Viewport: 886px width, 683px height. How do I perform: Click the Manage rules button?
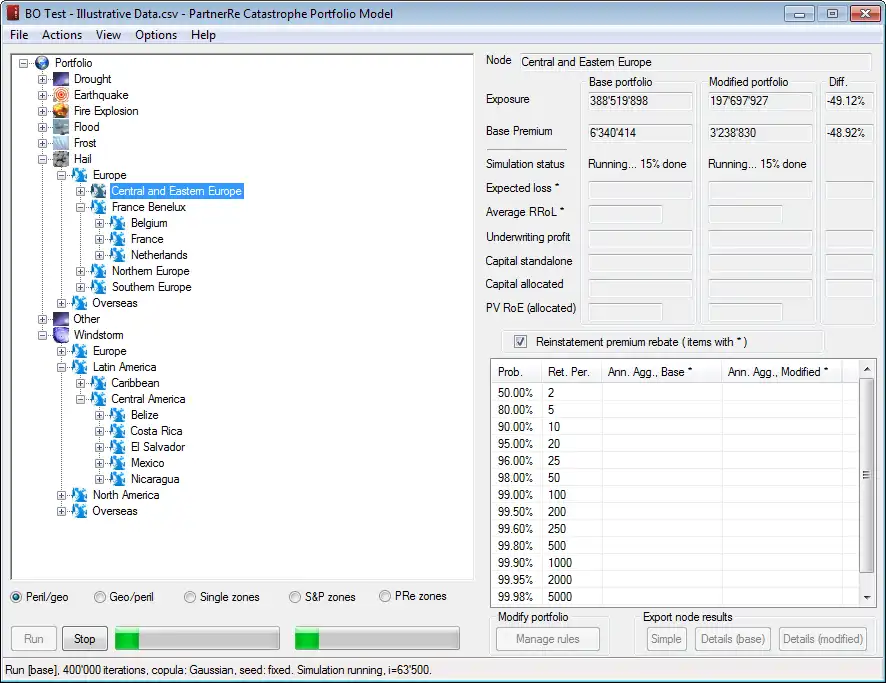[548, 639]
